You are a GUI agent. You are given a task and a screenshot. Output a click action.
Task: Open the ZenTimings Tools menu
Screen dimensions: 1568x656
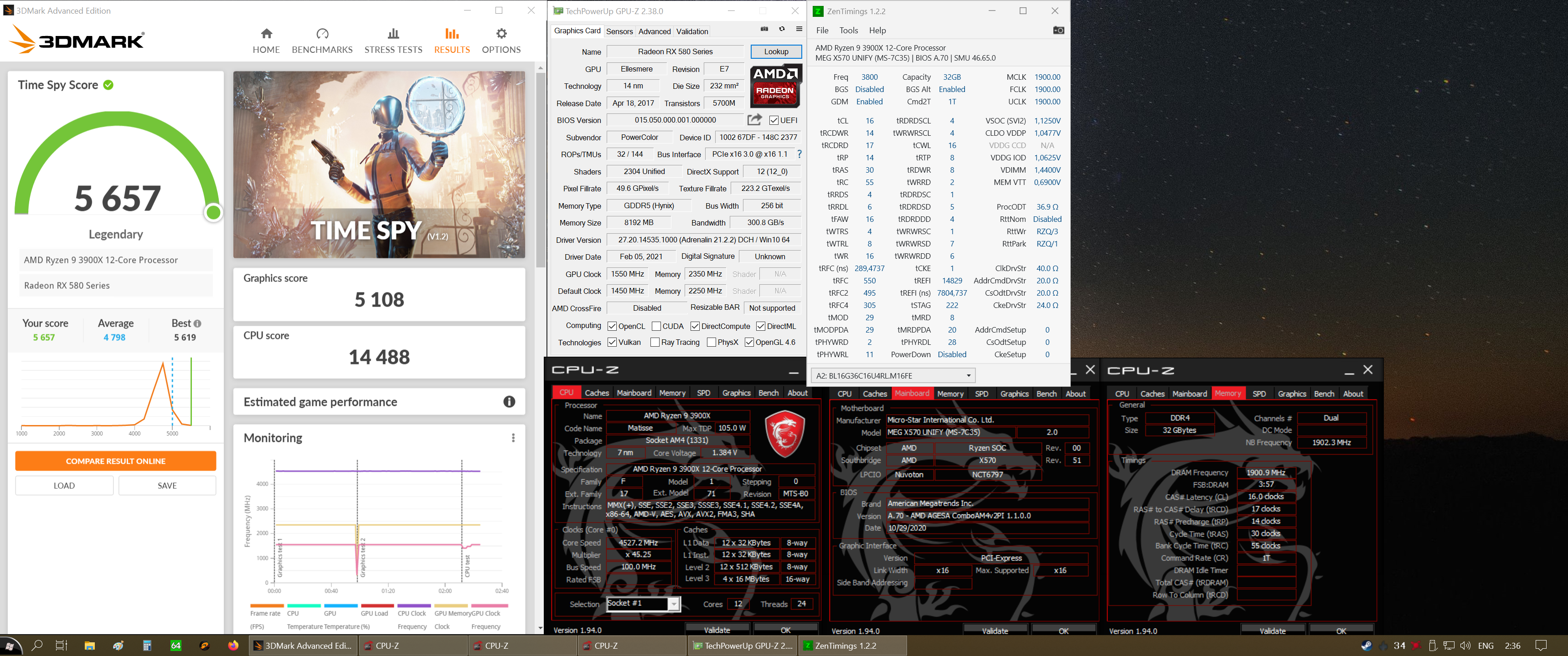[849, 31]
